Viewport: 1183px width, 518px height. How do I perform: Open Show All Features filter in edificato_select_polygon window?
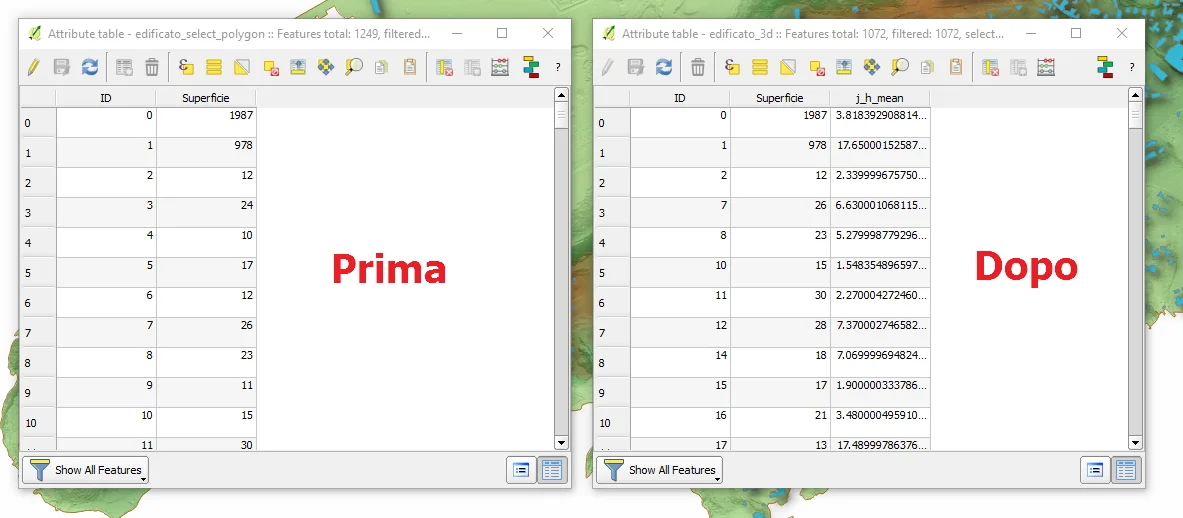(85, 470)
